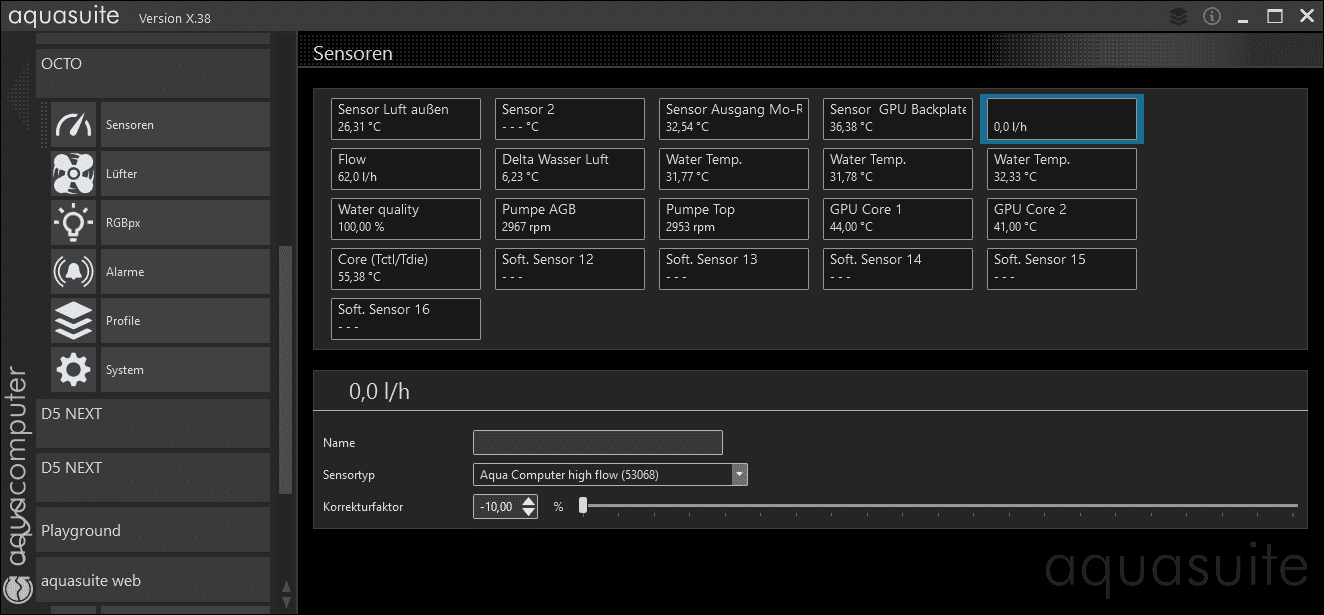Select the Flow 62,0 l/h tile
Viewport: 1324px width, 615px height.
[x=406, y=169]
